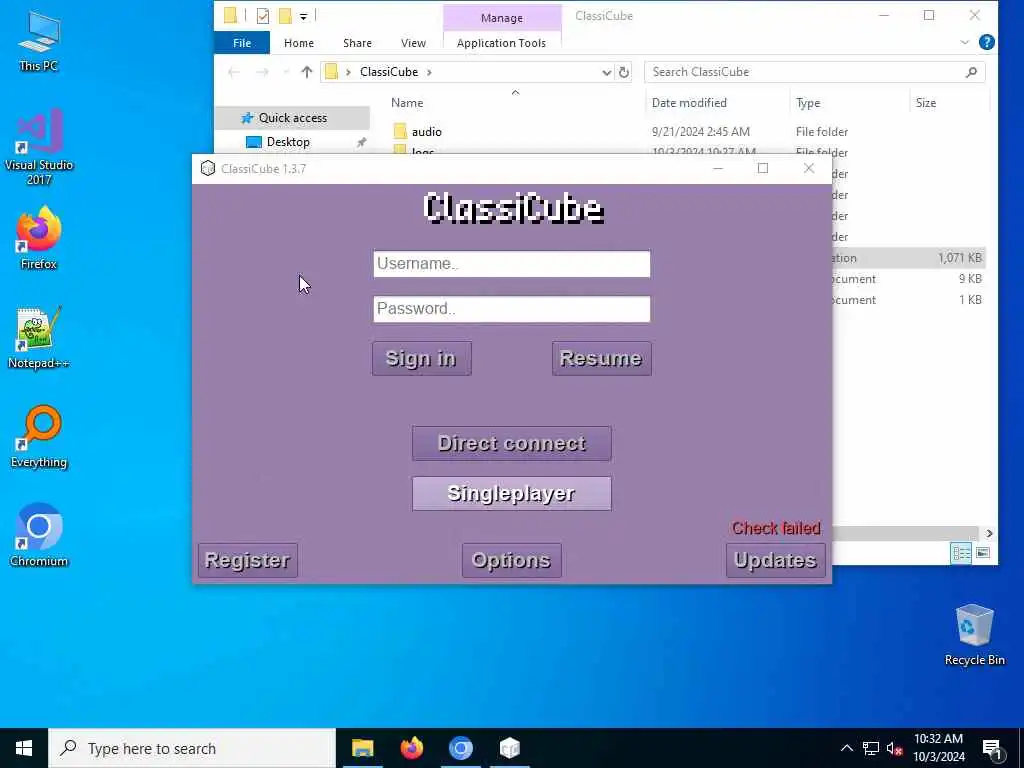Click the Explorer back arrow
This screenshot has height=768, width=1024.
coord(233,72)
